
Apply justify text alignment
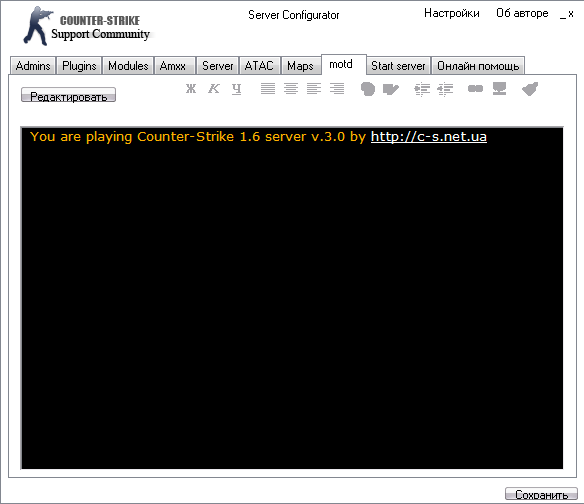click(x=268, y=89)
